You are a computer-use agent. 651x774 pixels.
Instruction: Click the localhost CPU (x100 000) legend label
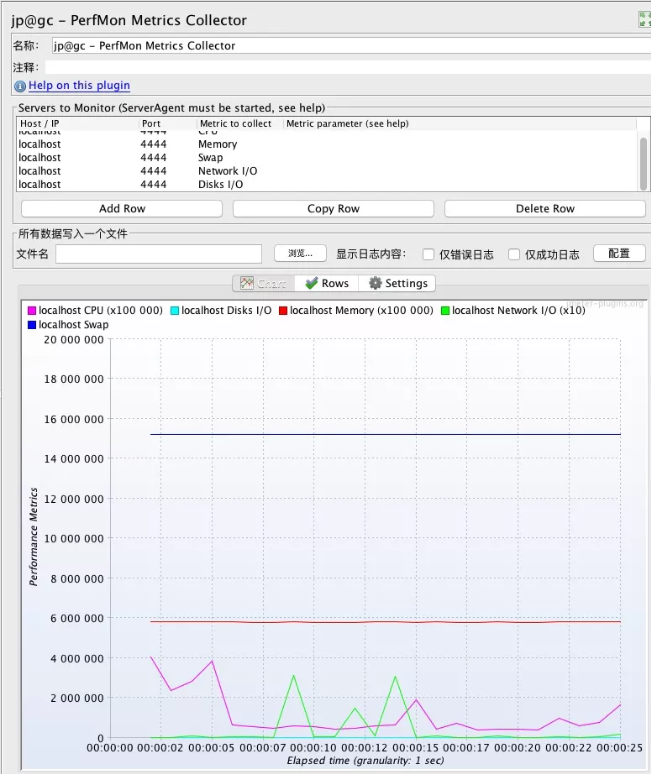pos(101,310)
